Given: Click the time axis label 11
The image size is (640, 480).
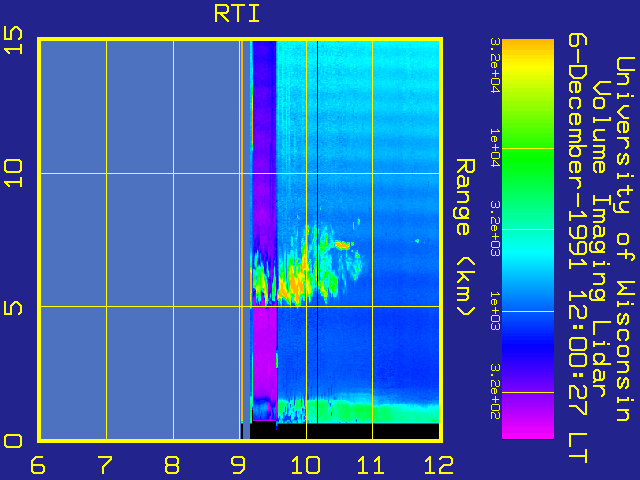Looking at the screenshot, I should point(371,465).
